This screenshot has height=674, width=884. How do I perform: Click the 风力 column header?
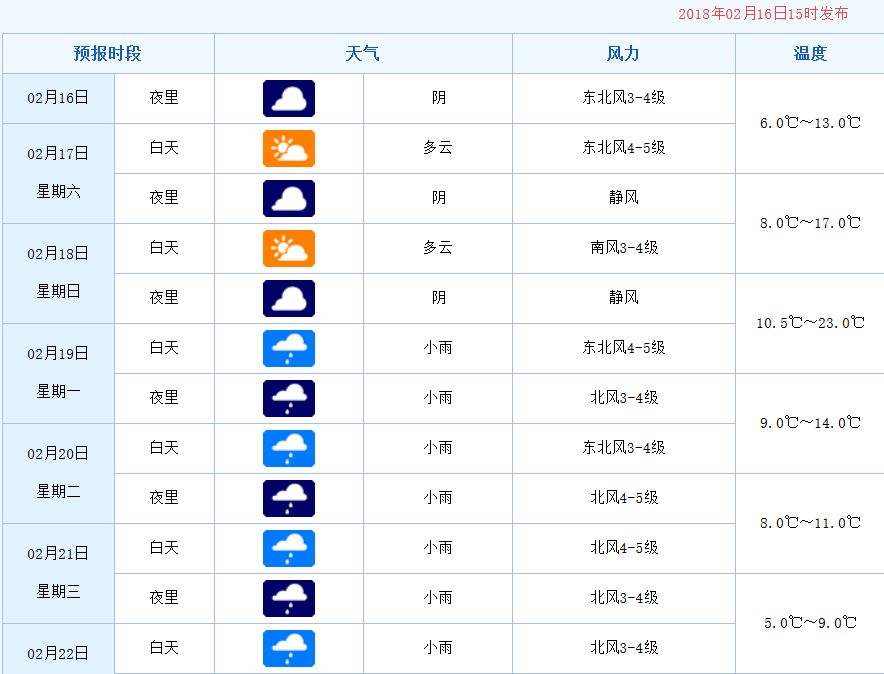click(x=623, y=54)
